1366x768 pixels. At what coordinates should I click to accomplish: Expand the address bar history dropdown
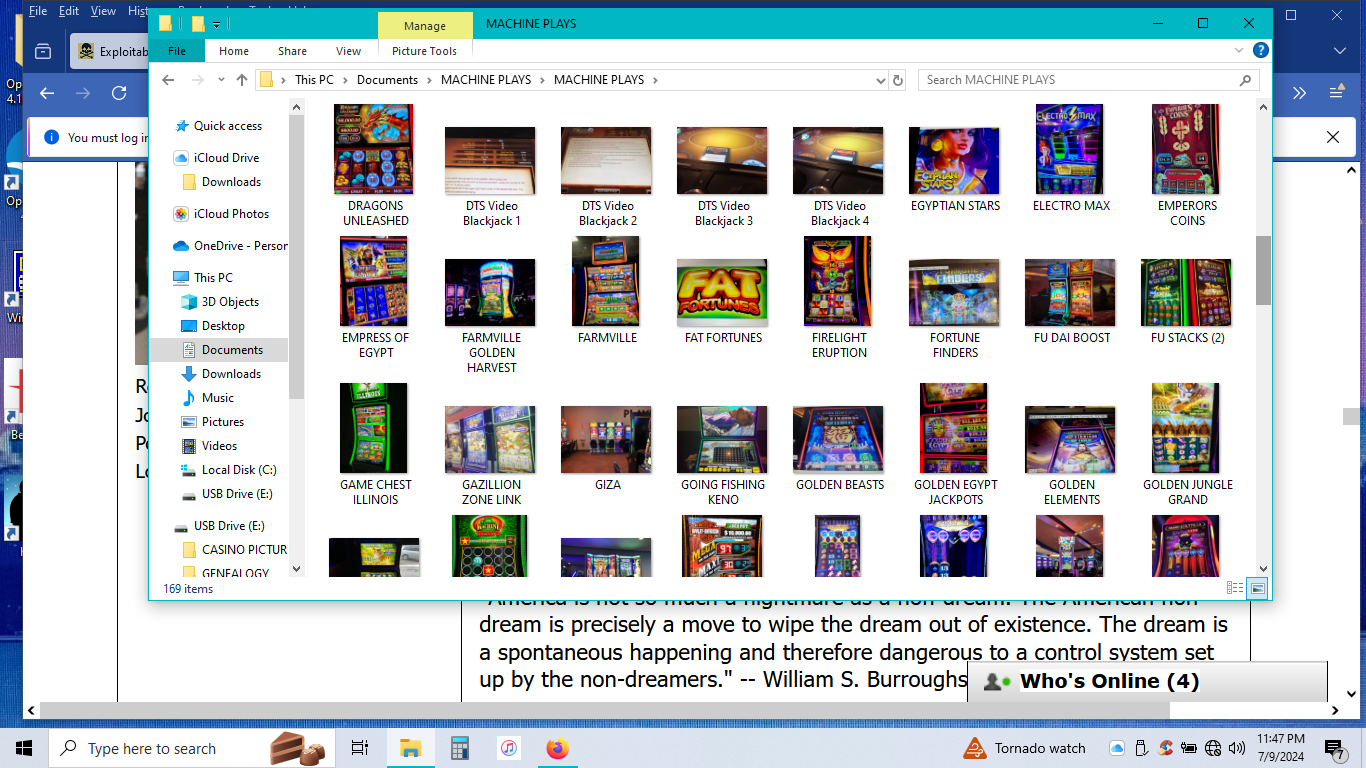(x=880, y=80)
